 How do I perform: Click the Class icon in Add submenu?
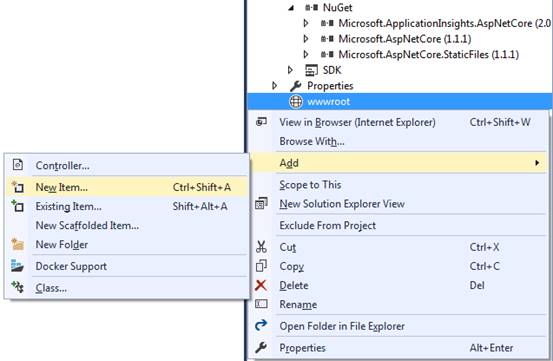[x=17, y=287]
